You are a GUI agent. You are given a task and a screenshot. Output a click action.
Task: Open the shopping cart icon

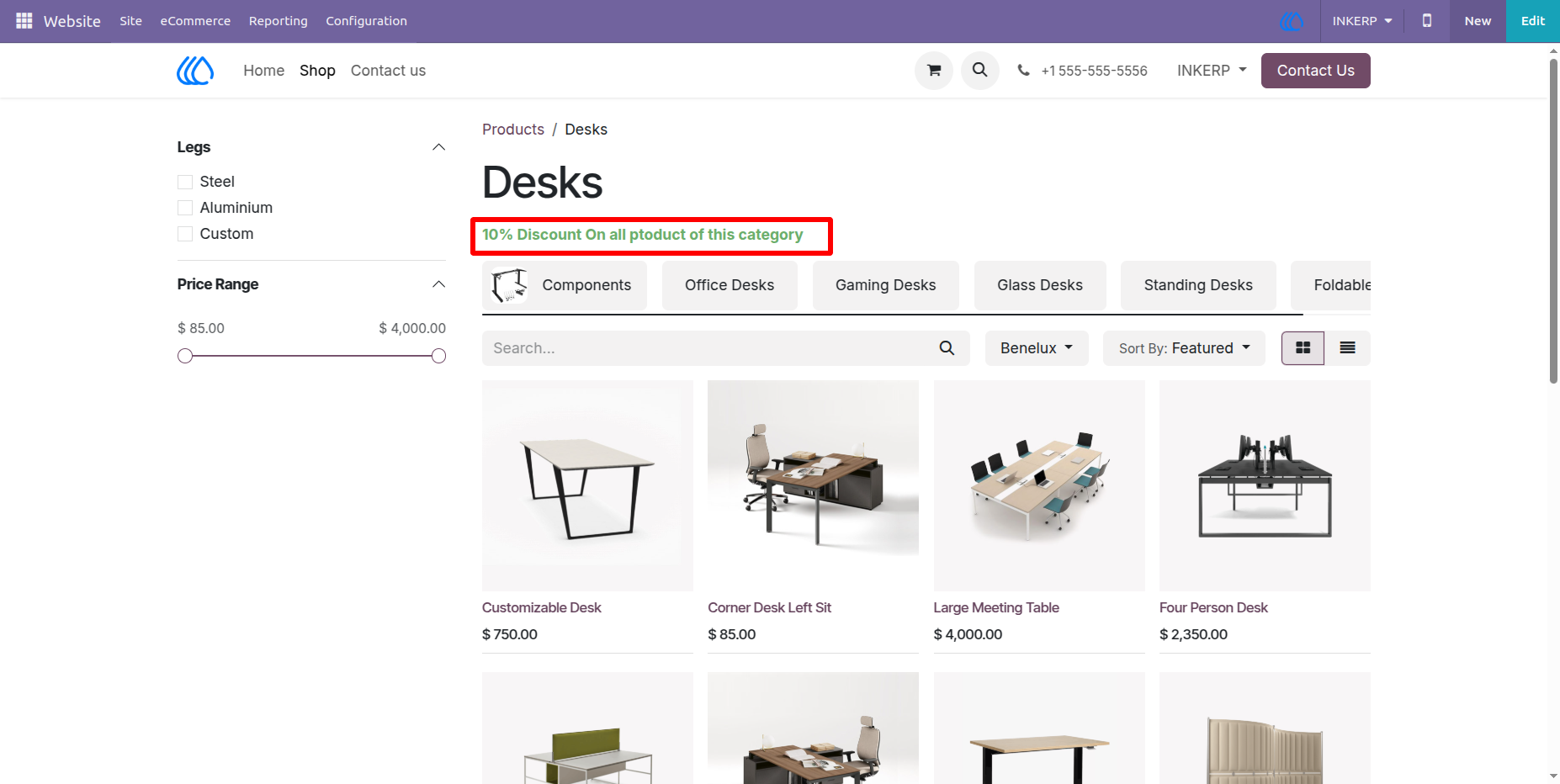point(934,71)
